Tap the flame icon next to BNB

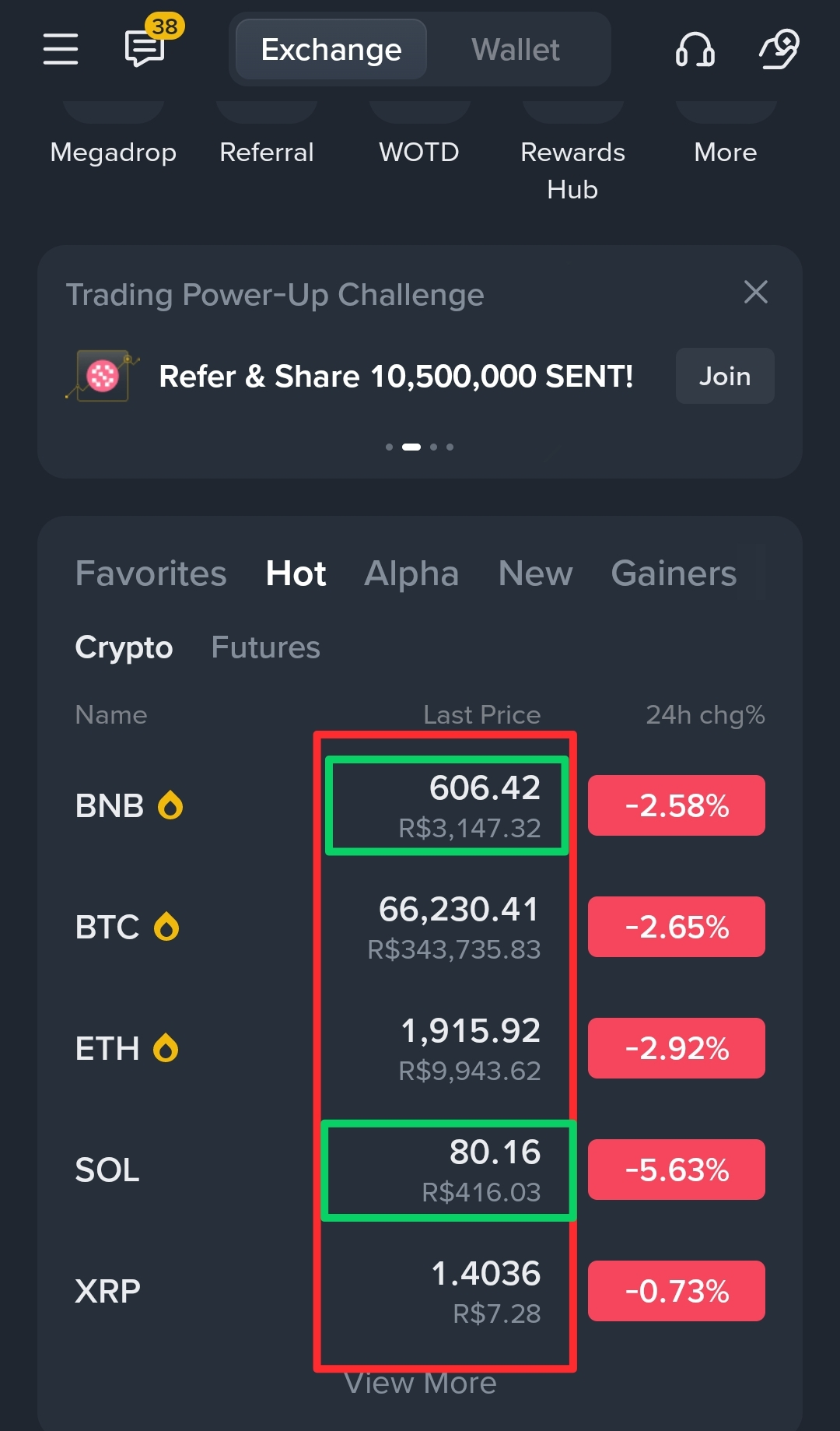(x=170, y=805)
